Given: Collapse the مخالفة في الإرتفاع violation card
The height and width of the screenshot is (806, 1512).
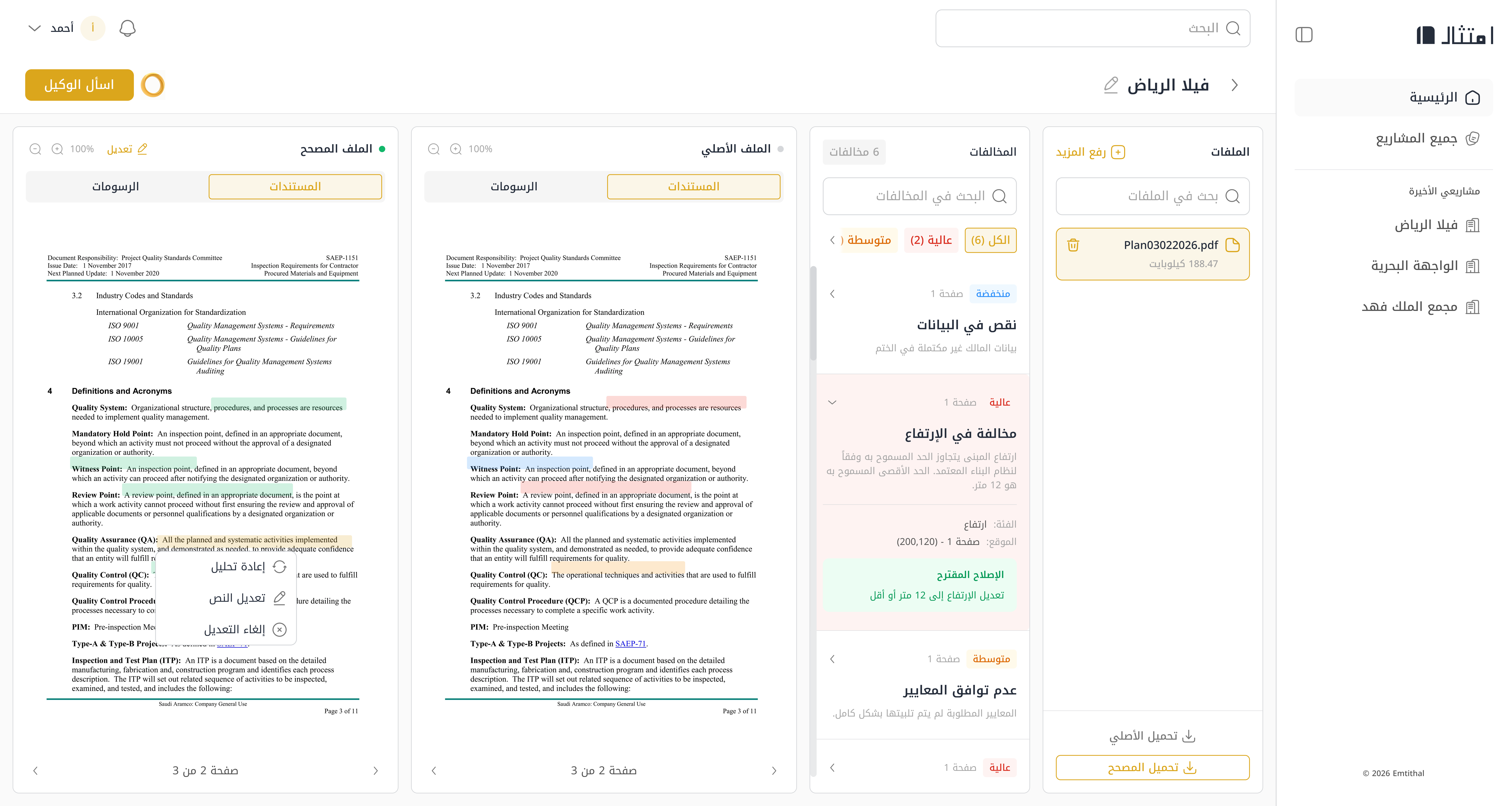Looking at the screenshot, I should pyautogui.click(x=832, y=402).
